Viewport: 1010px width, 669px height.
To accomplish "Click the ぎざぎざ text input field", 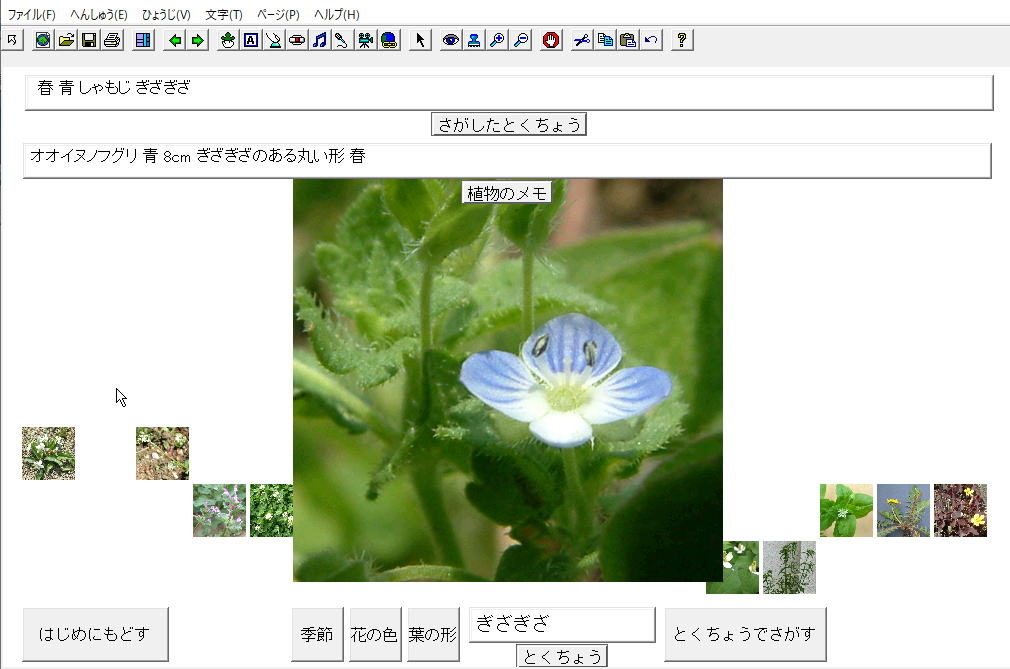I will [x=561, y=625].
